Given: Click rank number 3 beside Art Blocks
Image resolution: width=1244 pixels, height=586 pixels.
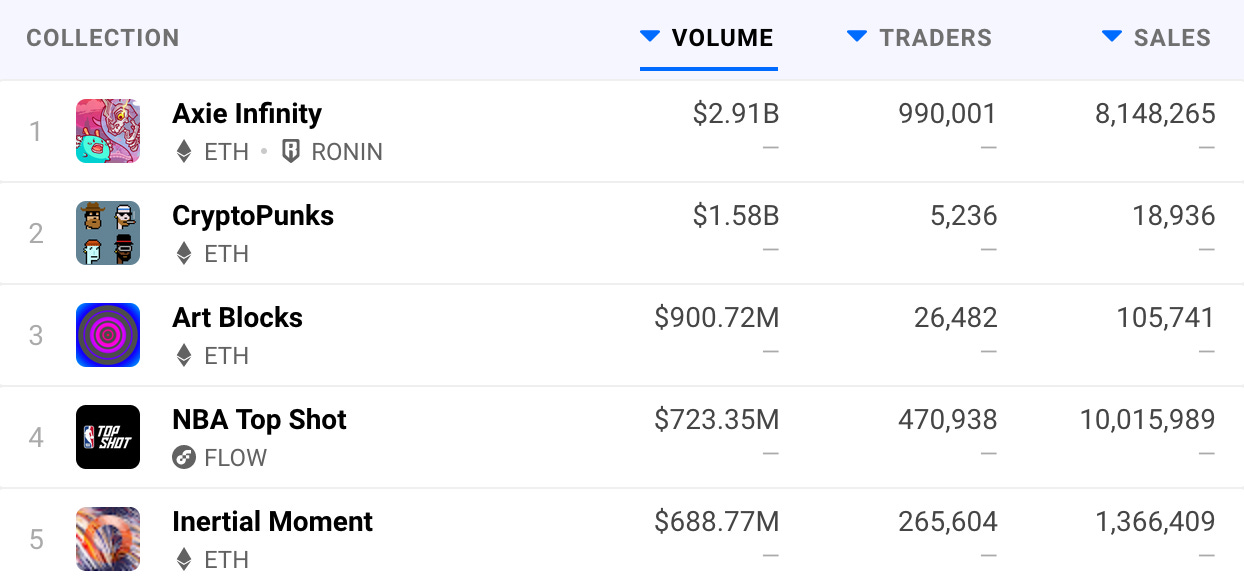Looking at the screenshot, I should (36, 336).
